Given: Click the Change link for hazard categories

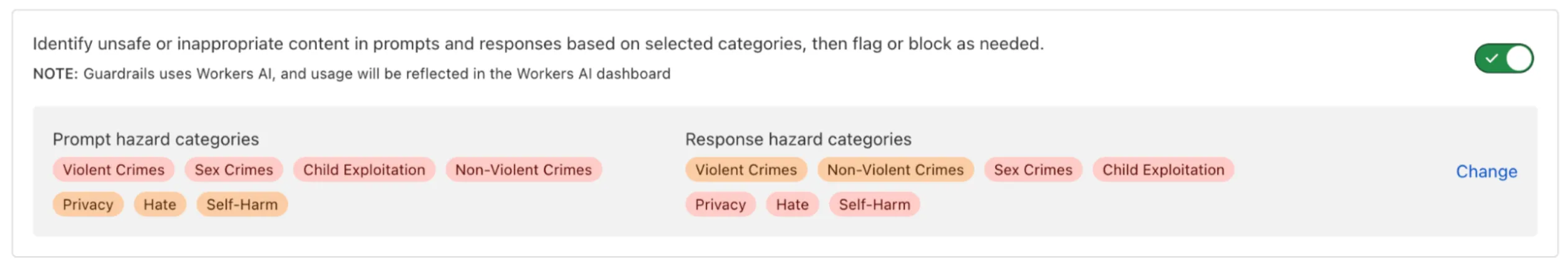Looking at the screenshot, I should tap(1485, 172).
